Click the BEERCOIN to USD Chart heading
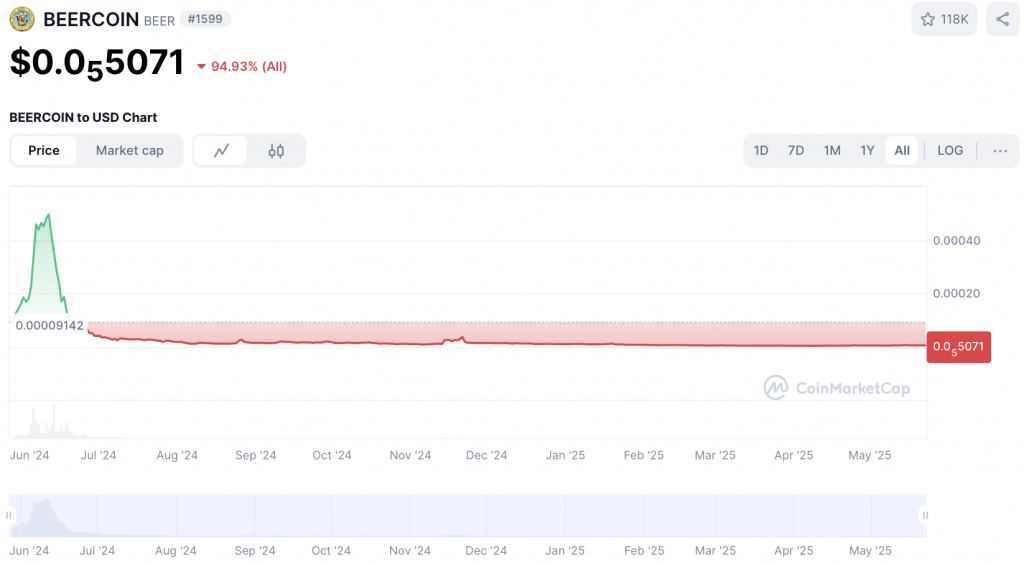This screenshot has width=1024, height=564. click(x=83, y=118)
